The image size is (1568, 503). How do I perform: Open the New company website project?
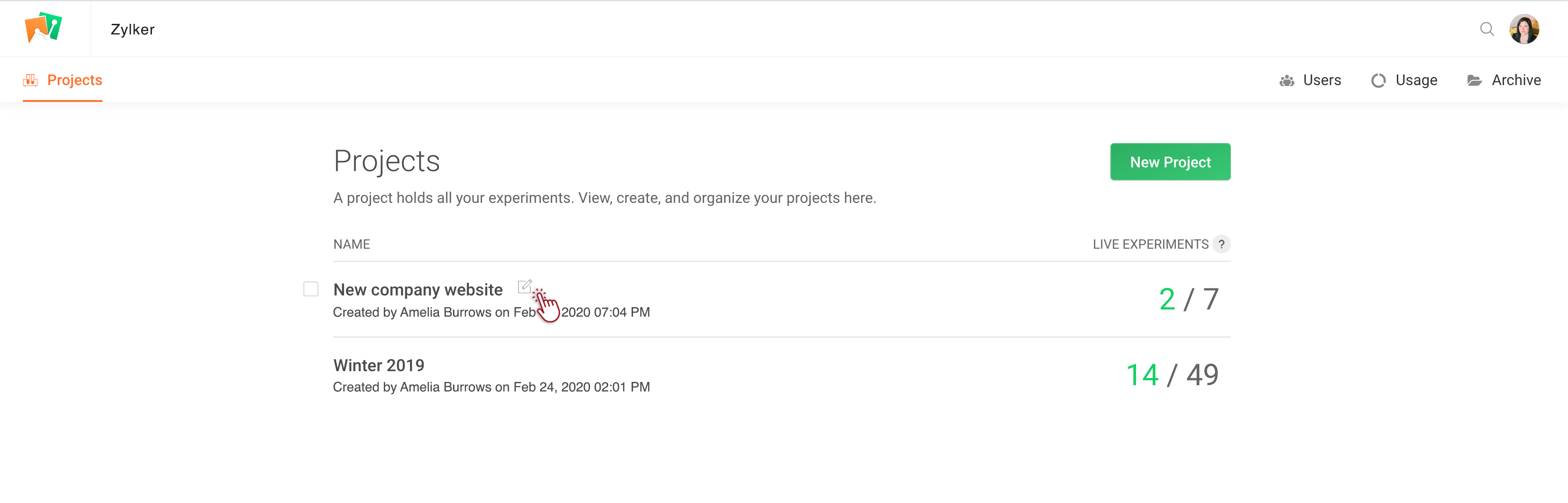point(417,290)
